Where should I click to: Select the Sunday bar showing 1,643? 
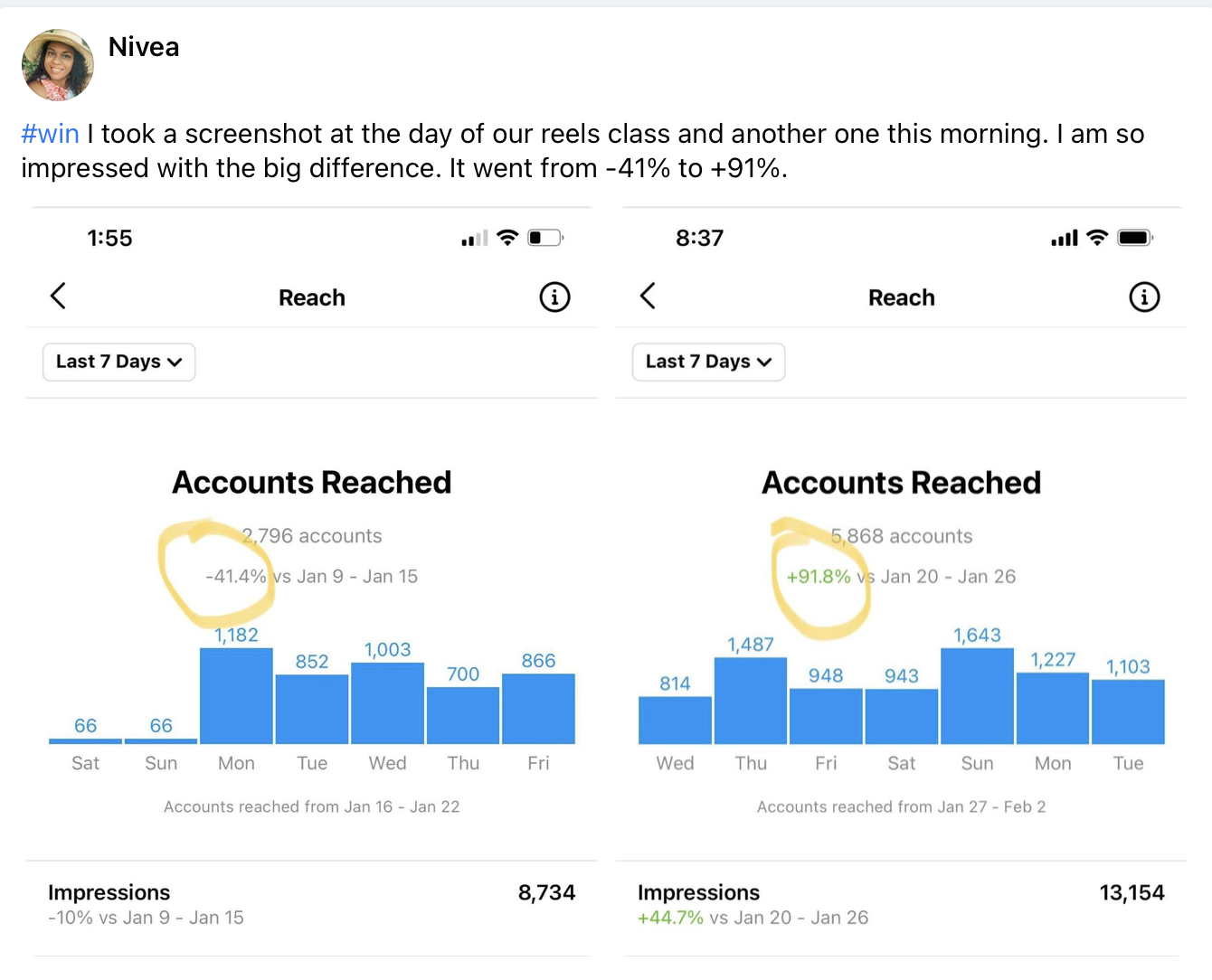coord(977,696)
